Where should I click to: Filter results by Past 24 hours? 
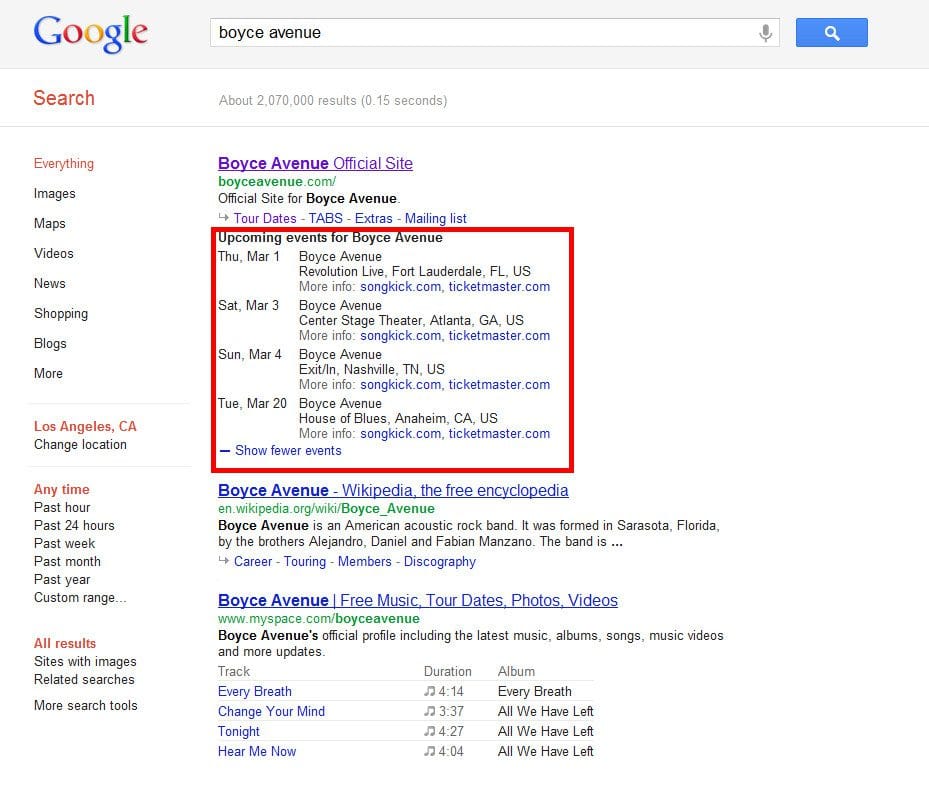(x=74, y=526)
